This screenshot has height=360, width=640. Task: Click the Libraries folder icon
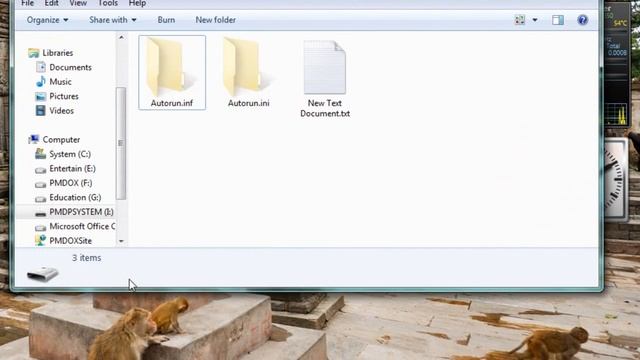[33, 53]
